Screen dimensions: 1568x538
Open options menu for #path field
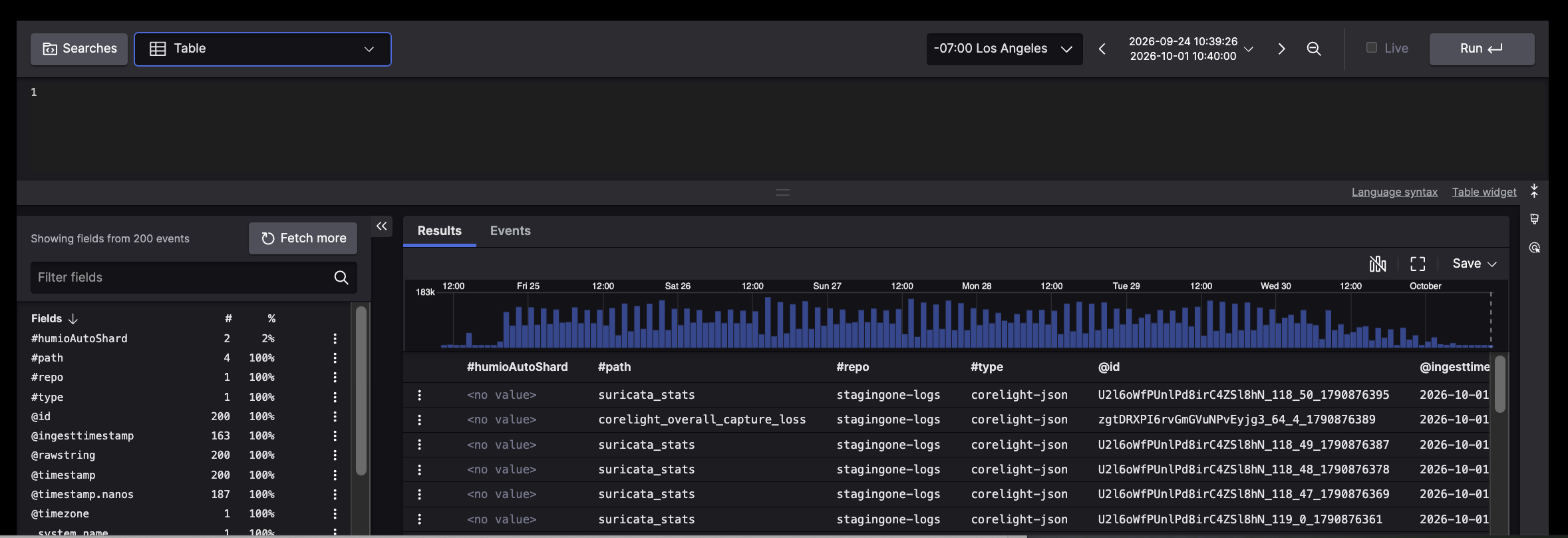click(x=335, y=358)
